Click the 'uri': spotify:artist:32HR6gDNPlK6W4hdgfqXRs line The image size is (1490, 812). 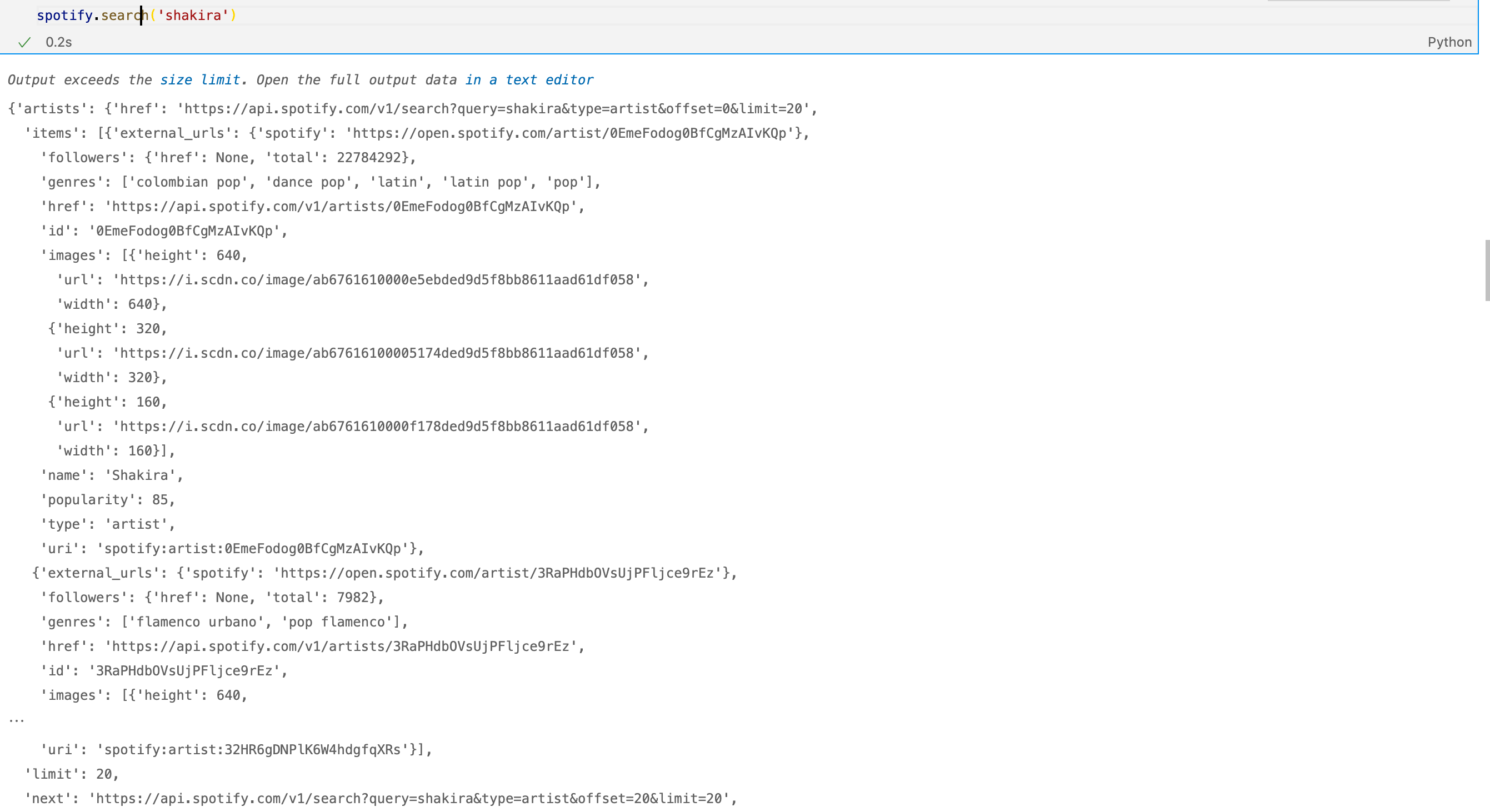pos(236,750)
